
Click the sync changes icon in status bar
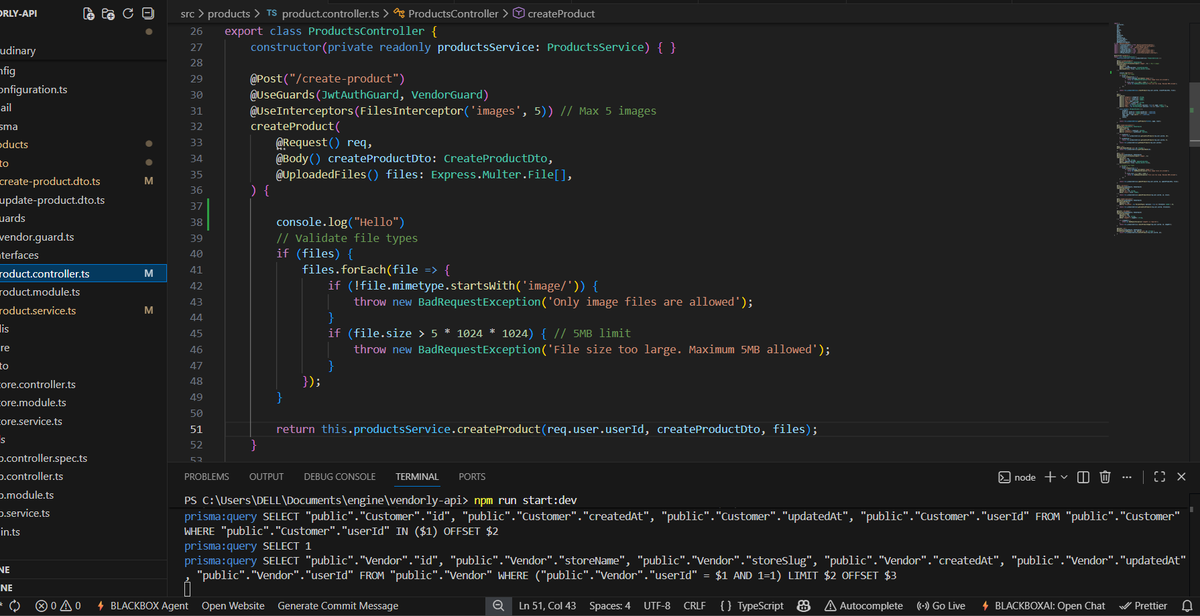[x=13, y=606]
